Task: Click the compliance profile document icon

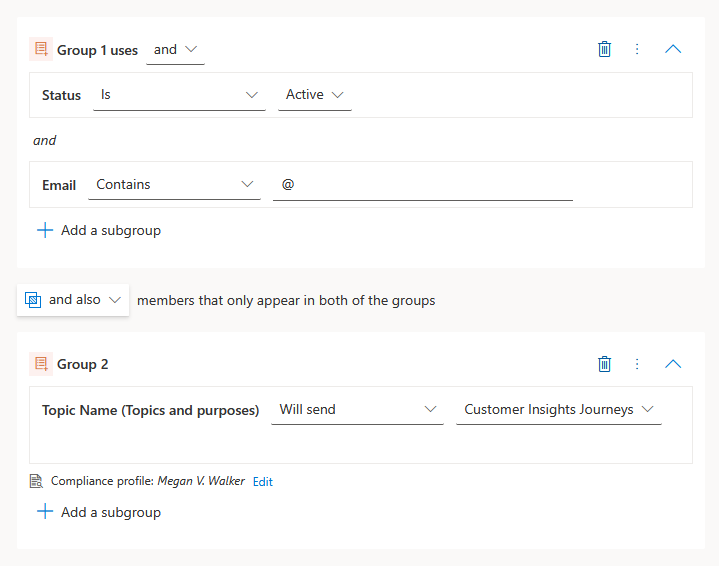Action: (x=37, y=481)
